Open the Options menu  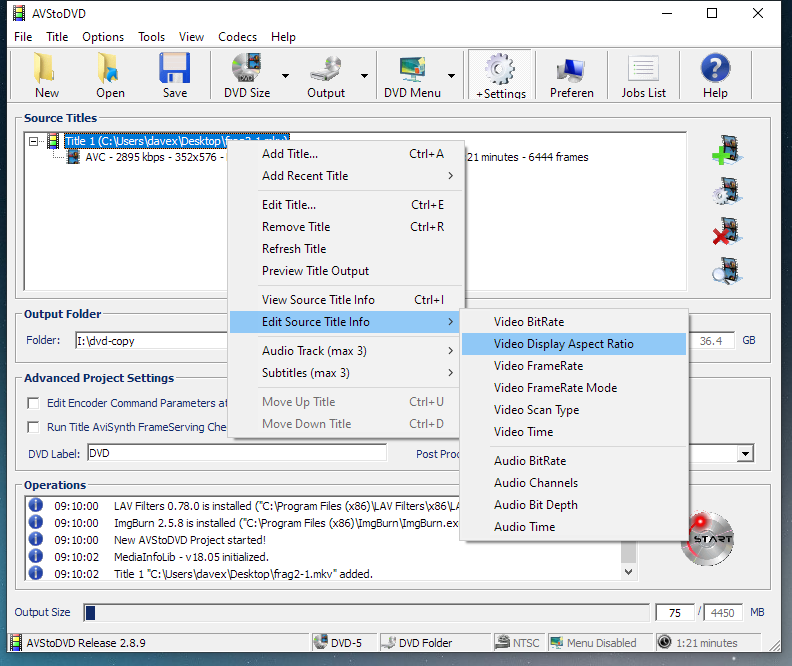click(103, 37)
